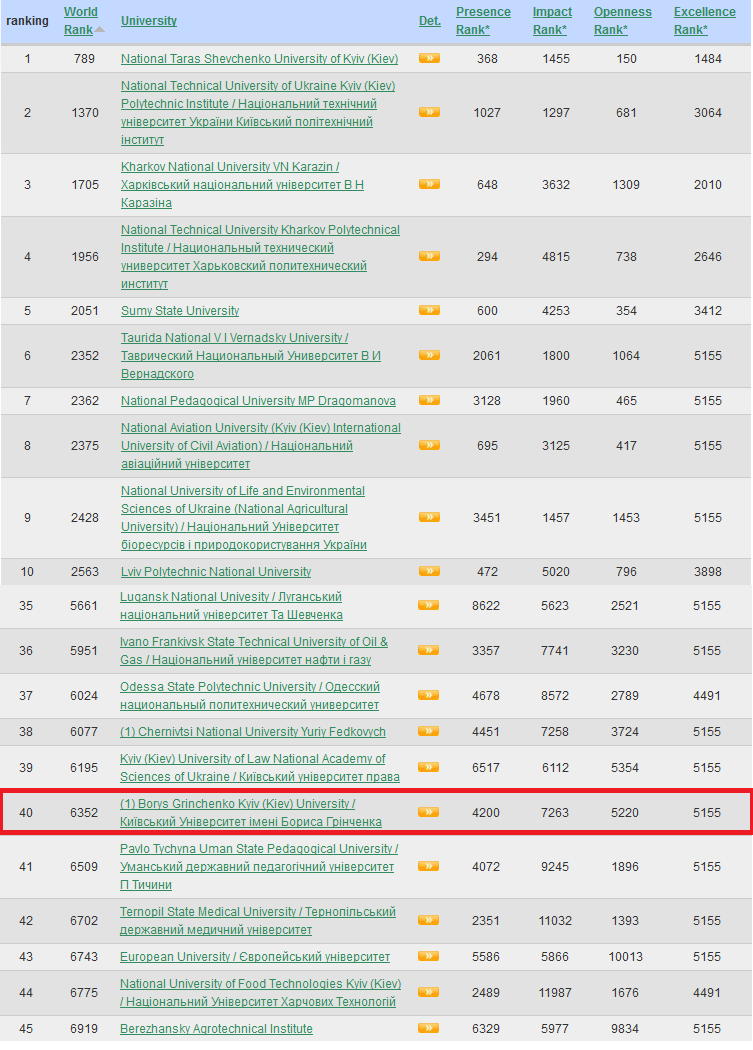
Task: Open Pavlo Tychyna Uman State Pedagogical University link
Action: coord(259,867)
